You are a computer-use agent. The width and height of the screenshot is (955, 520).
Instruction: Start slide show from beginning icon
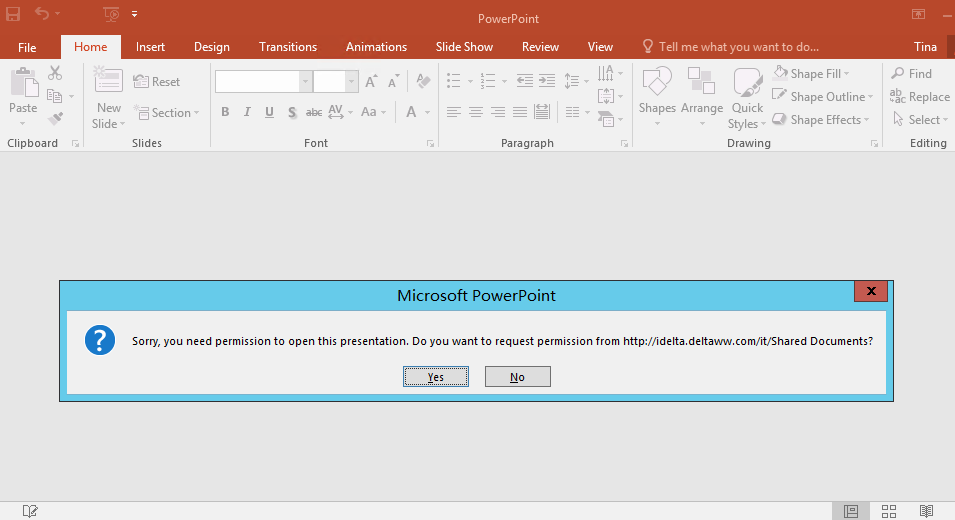[111, 14]
